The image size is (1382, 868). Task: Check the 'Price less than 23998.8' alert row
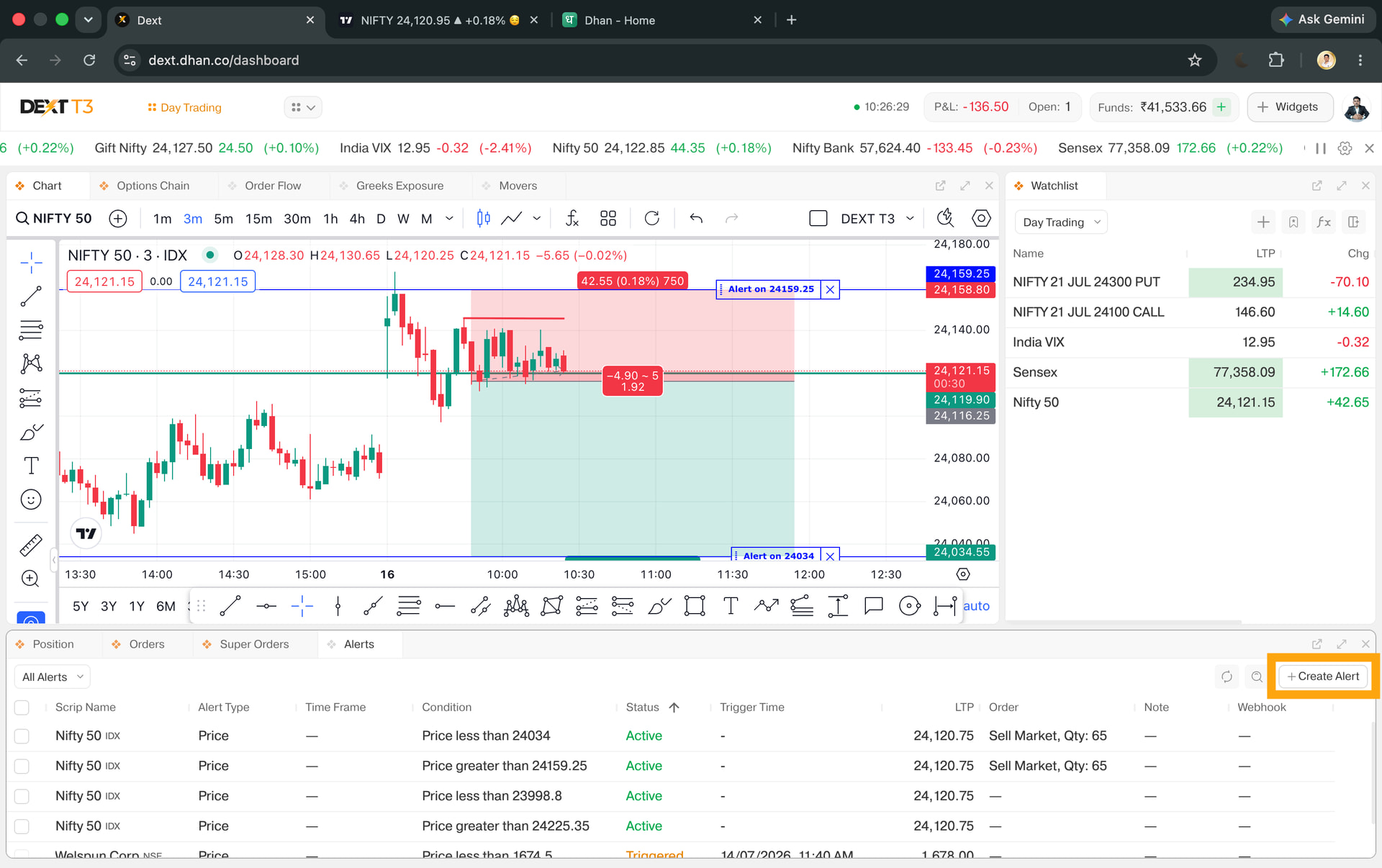click(x=22, y=796)
